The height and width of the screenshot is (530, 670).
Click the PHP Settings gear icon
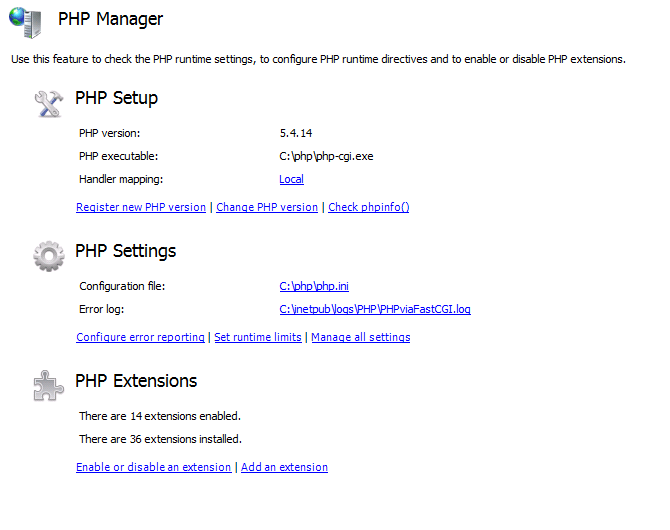[x=49, y=256]
